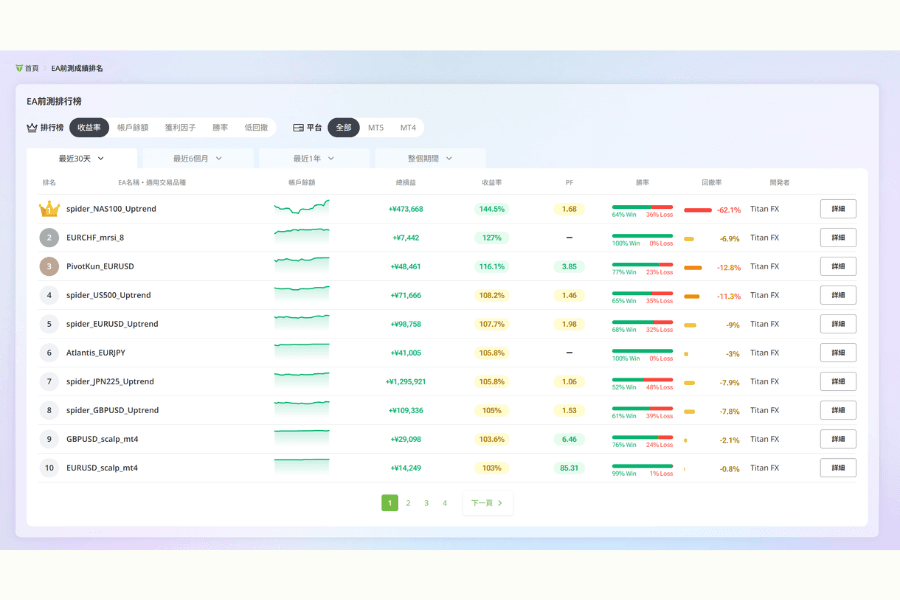Click the crown icon beside 排行榜

tap(32, 128)
